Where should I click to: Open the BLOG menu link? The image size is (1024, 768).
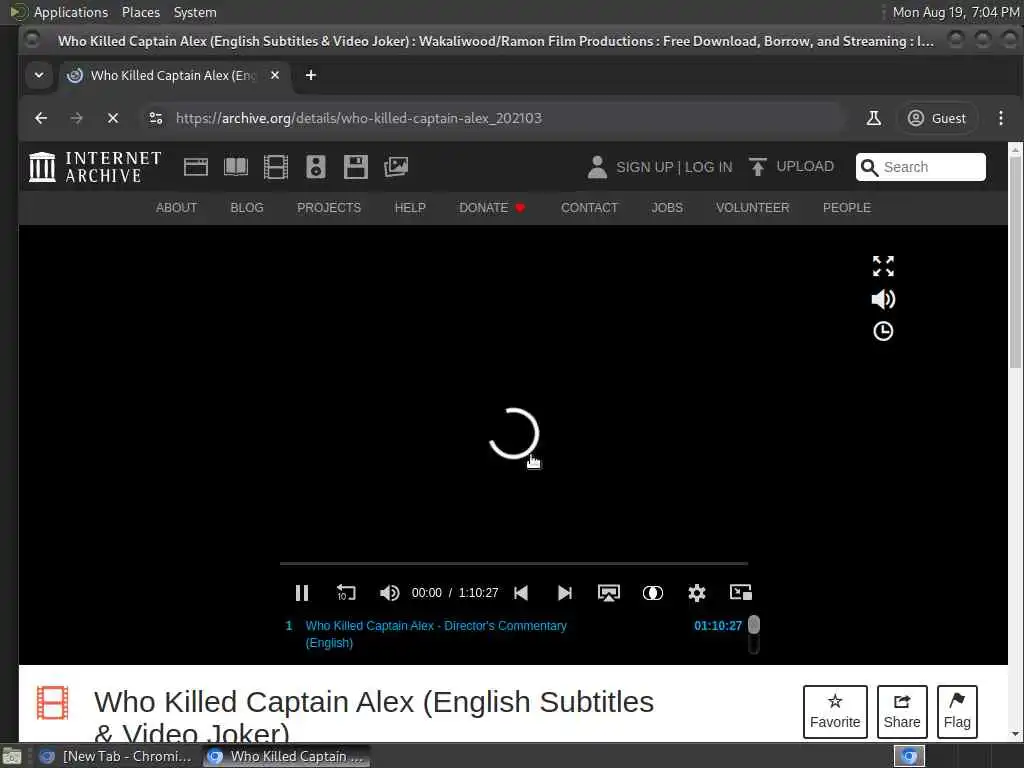click(x=247, y=208)
